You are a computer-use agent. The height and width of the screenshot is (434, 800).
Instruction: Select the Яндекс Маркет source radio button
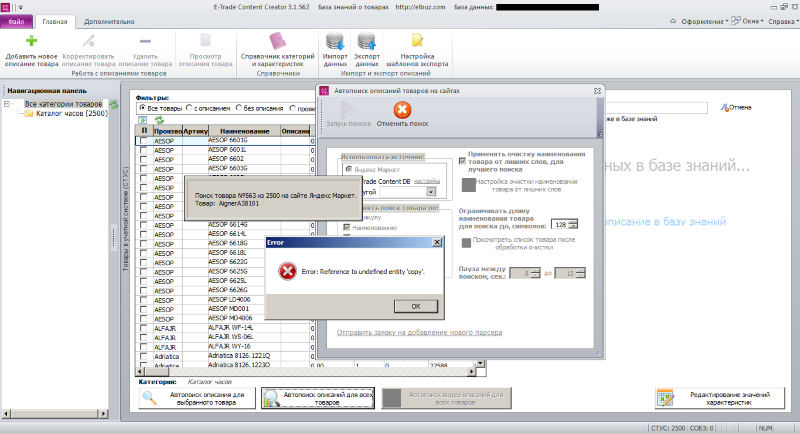[x=349, y=169]
